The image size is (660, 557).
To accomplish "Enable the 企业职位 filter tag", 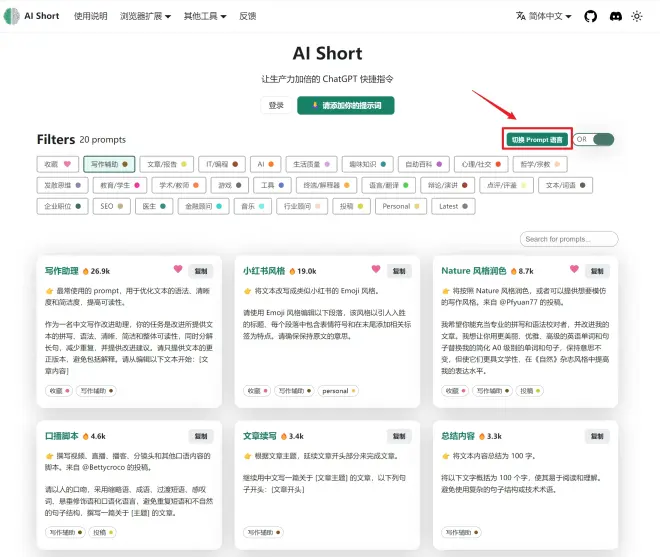I will pyautogui.click(x=62, y=206).
